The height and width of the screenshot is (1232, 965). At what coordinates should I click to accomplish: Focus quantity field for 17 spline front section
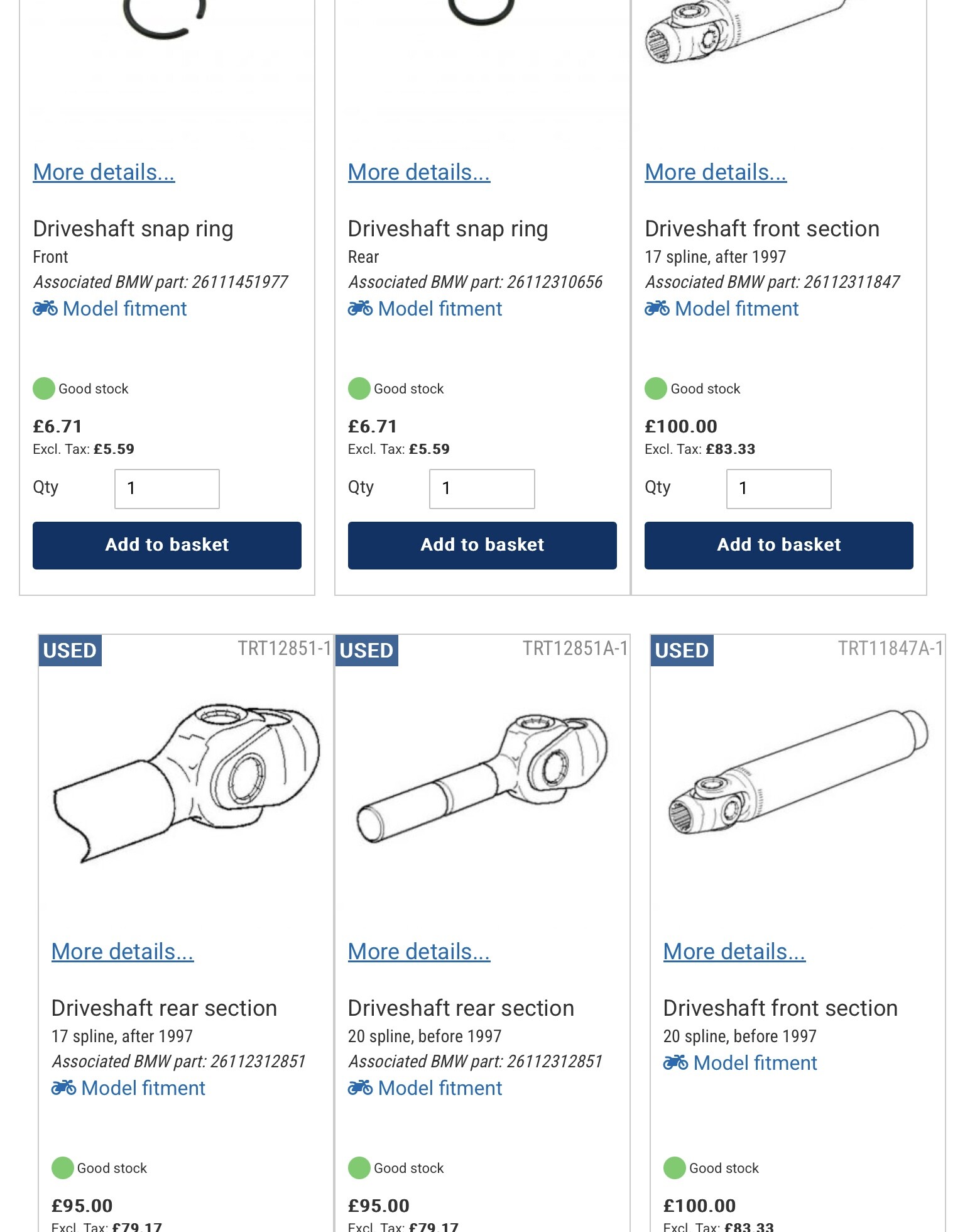[x=779, y=488]
